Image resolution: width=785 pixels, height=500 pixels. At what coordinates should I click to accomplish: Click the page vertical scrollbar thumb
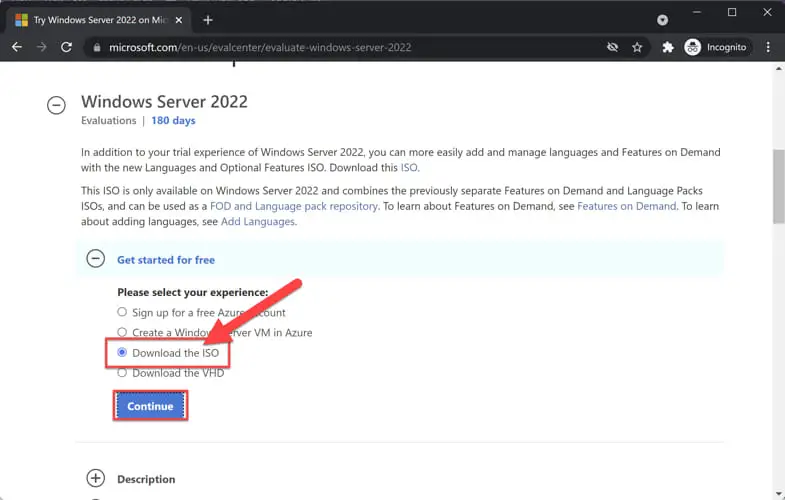click(x=778, y=186)
